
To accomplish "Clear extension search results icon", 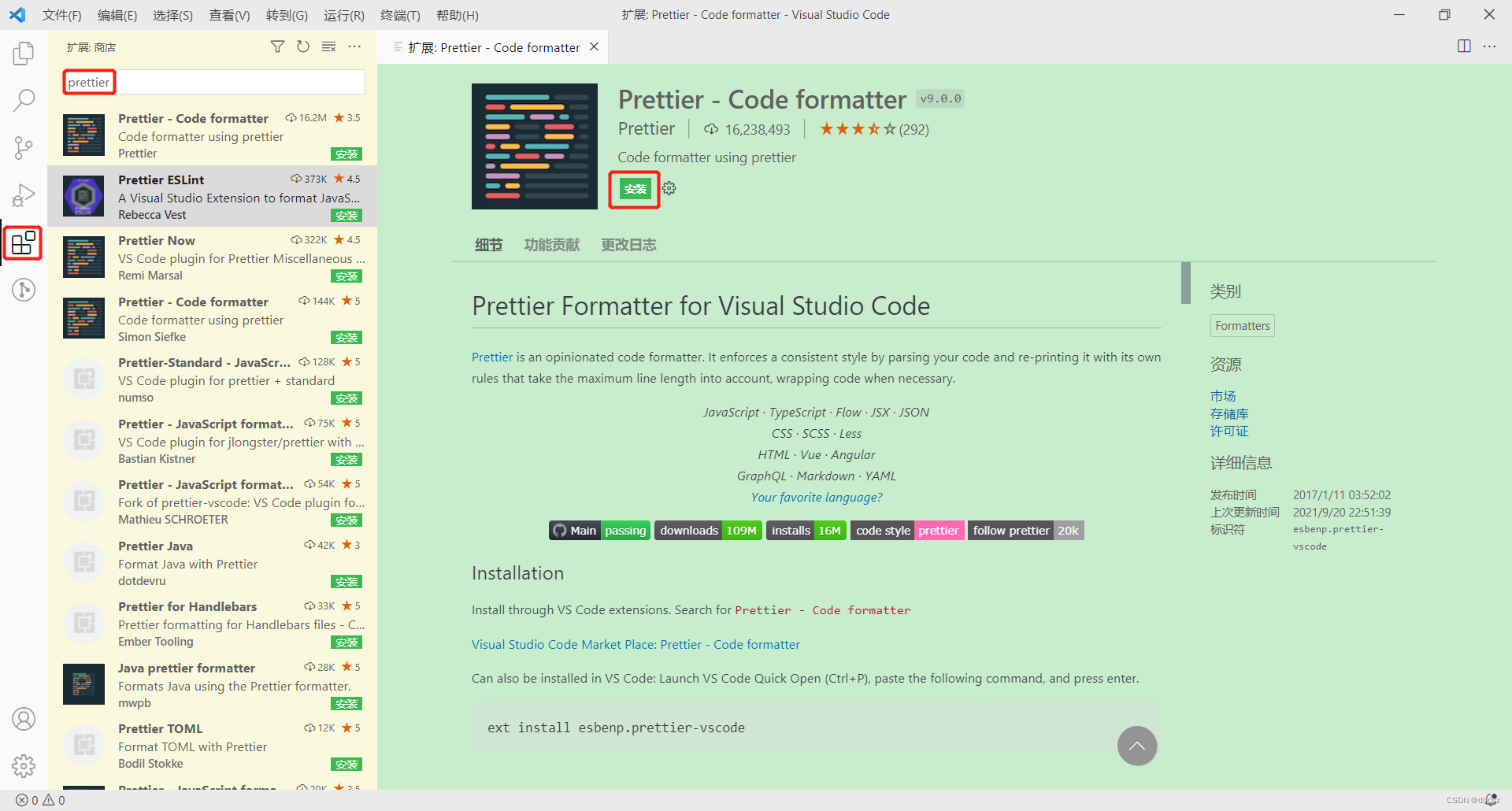I will [329, 47].
